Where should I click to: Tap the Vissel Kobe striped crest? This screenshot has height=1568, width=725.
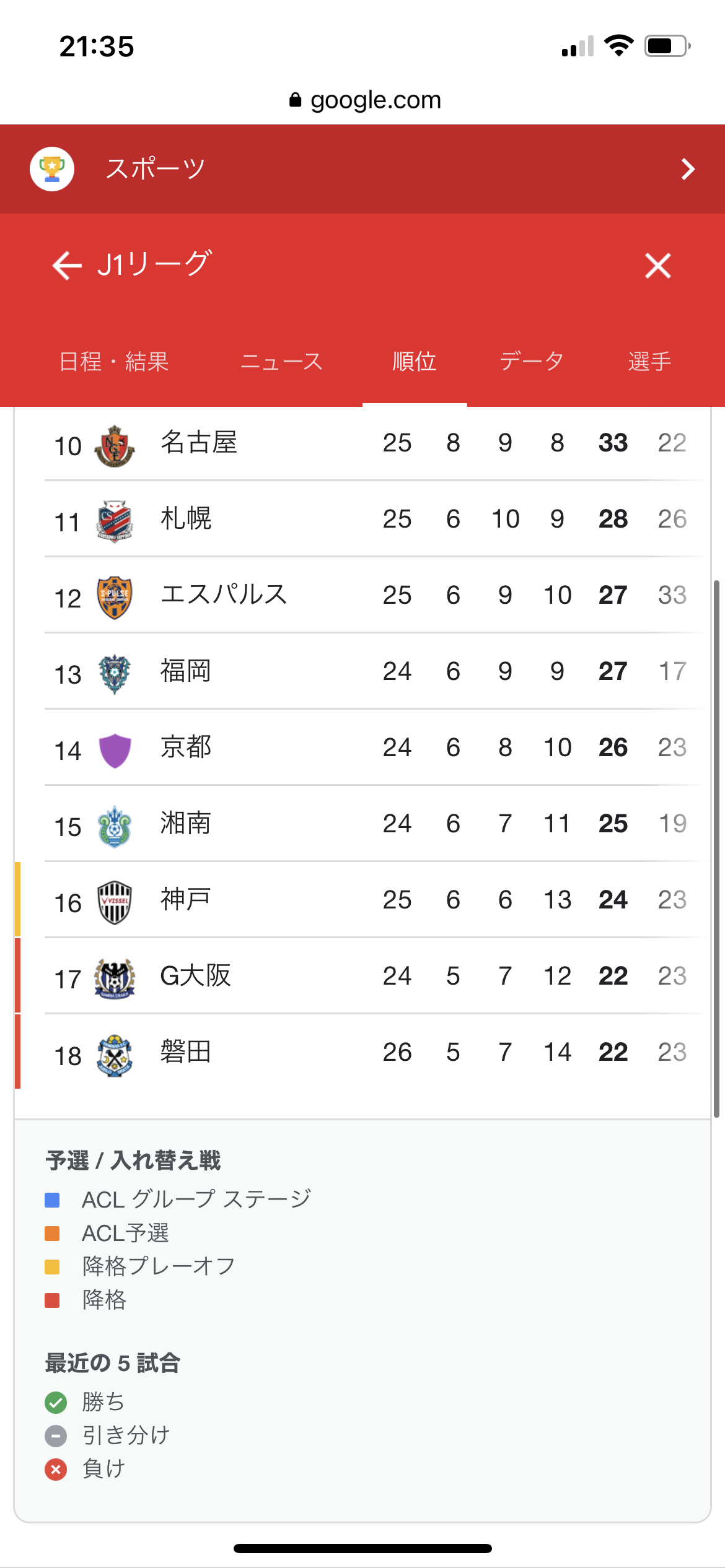(x=115, y=902)
